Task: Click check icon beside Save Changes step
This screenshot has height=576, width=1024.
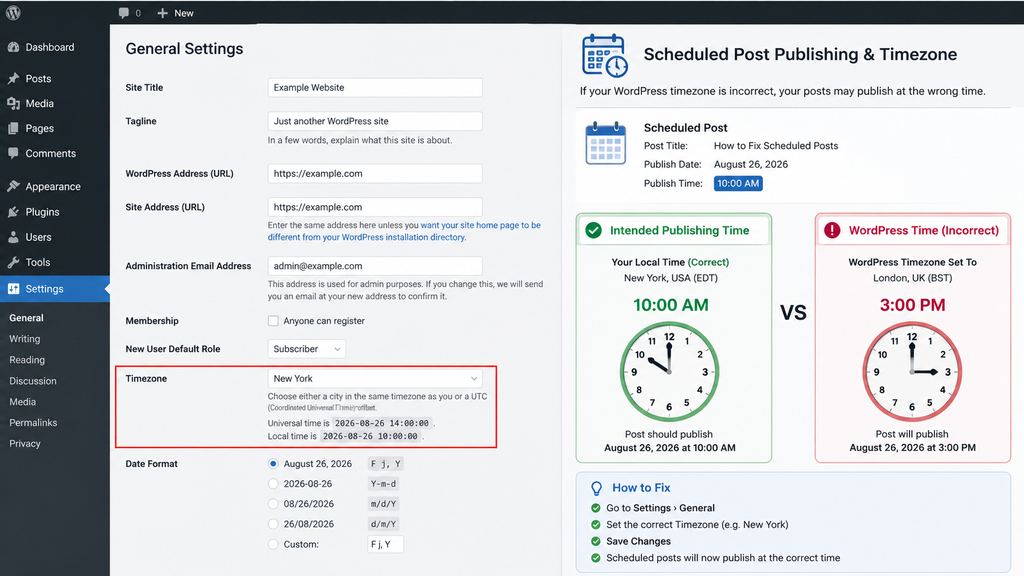Action: coord(596,541)
